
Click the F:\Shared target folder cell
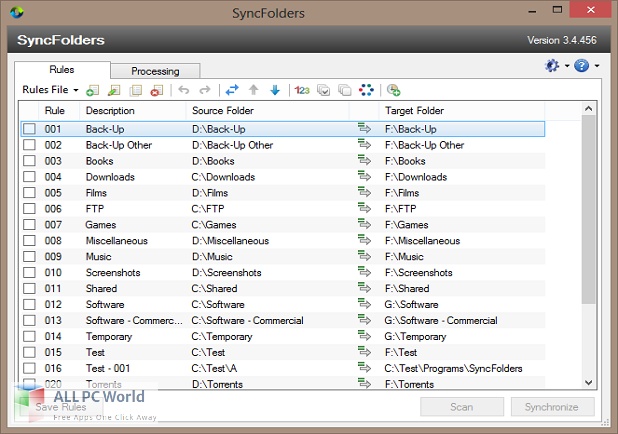click(x=407, y=289)
